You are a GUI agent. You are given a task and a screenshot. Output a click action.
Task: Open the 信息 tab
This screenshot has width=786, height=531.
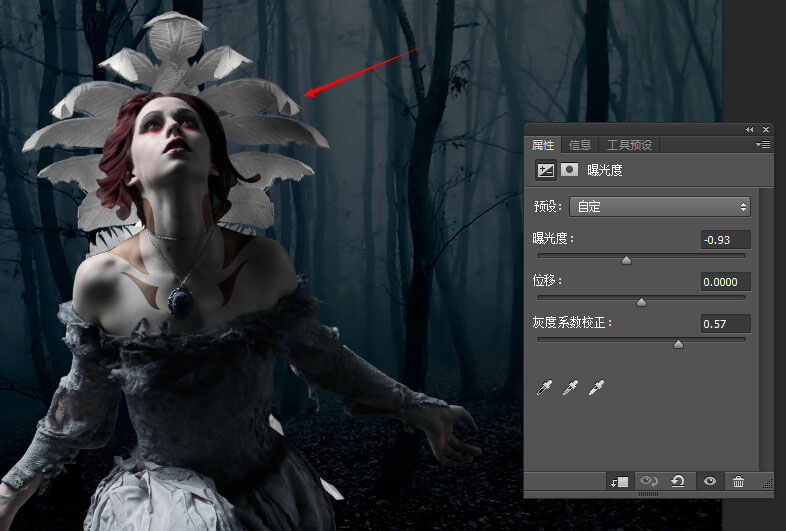(580, 145)
